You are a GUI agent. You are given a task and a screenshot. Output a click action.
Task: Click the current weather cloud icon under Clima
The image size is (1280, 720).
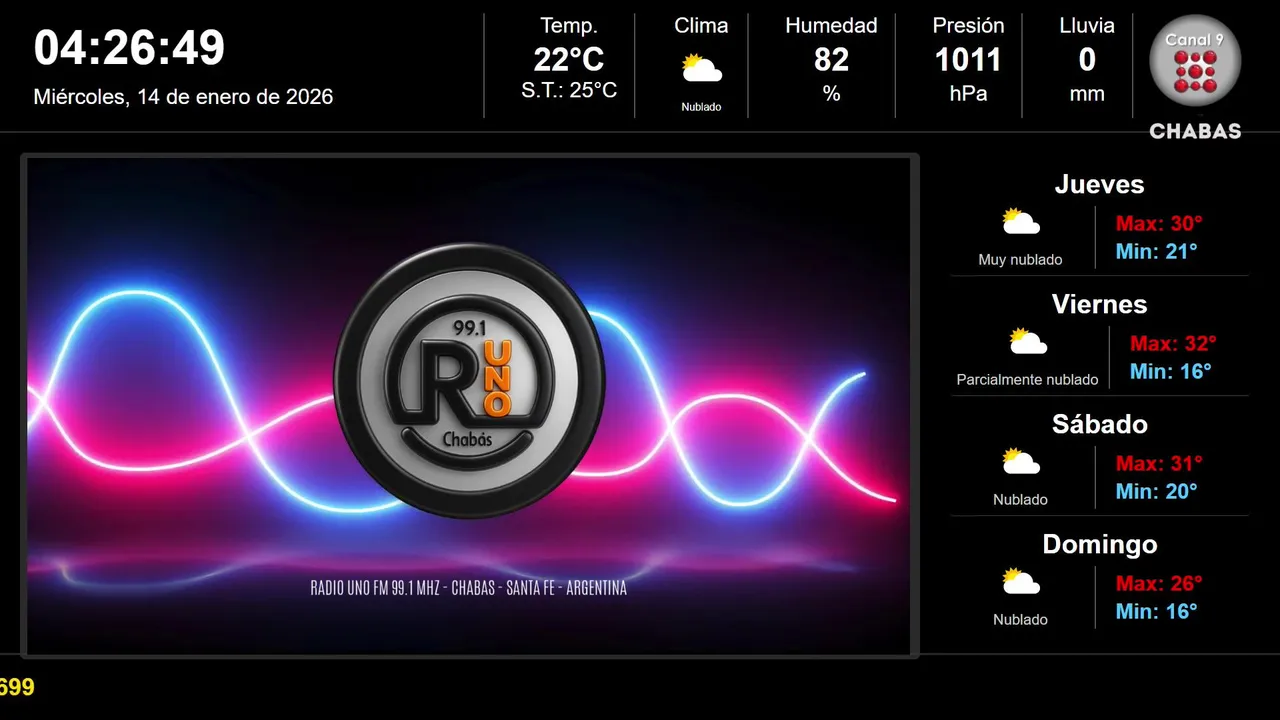point(701,69)
